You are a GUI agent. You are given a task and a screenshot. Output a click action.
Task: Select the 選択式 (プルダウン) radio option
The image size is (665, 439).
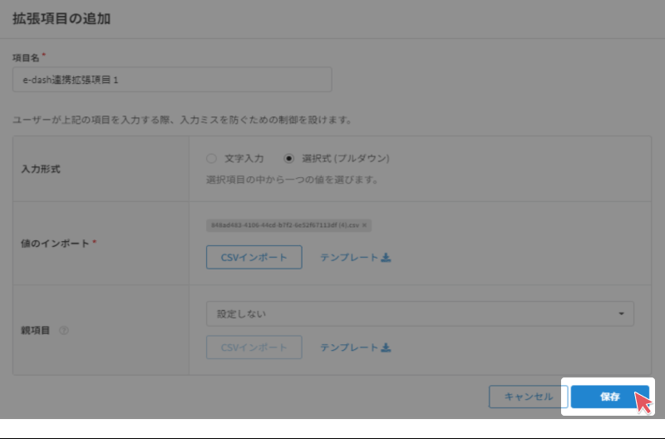tap(290, 158)
